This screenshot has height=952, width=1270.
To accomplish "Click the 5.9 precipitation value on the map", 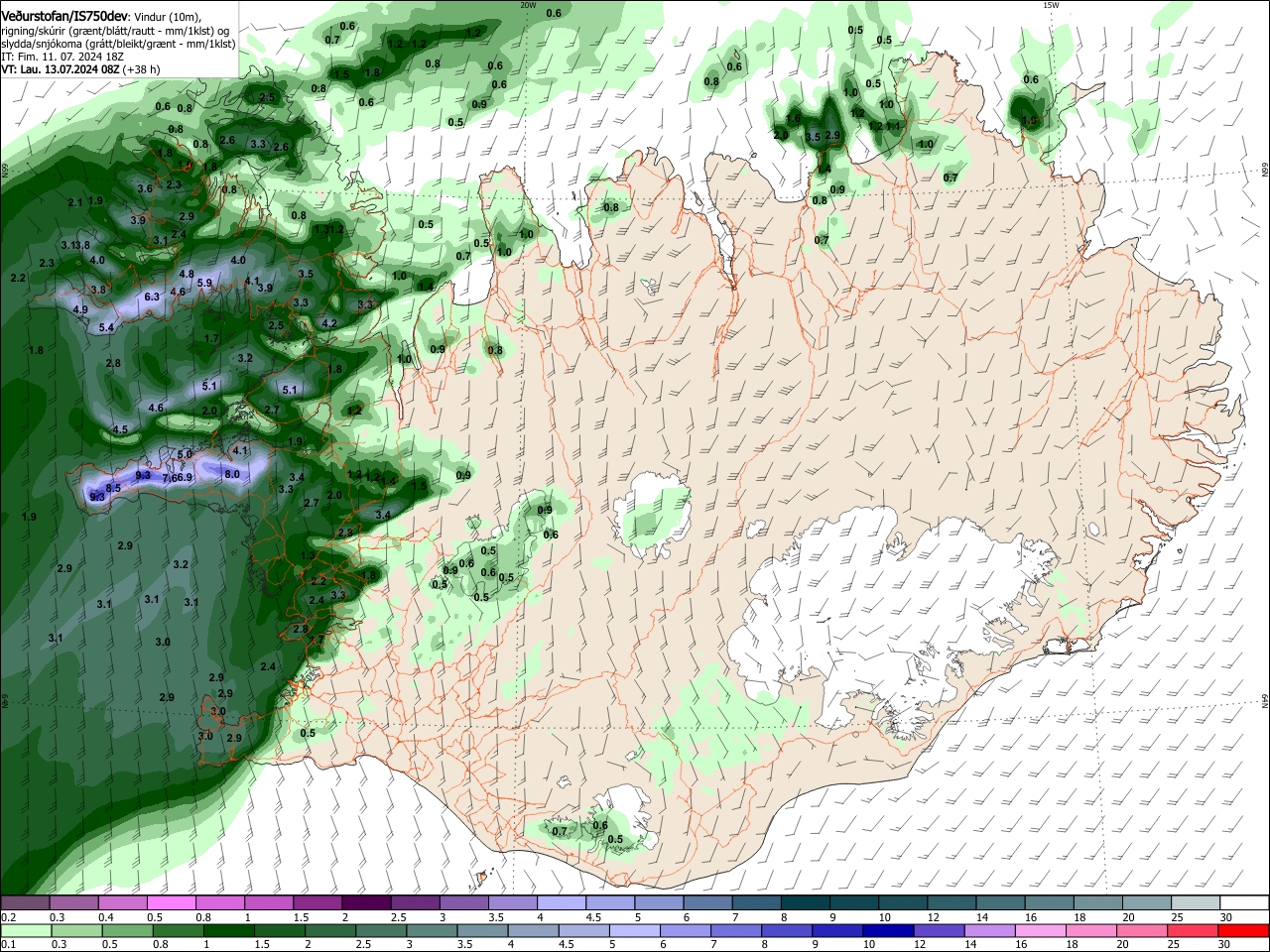I will [204, 283].
